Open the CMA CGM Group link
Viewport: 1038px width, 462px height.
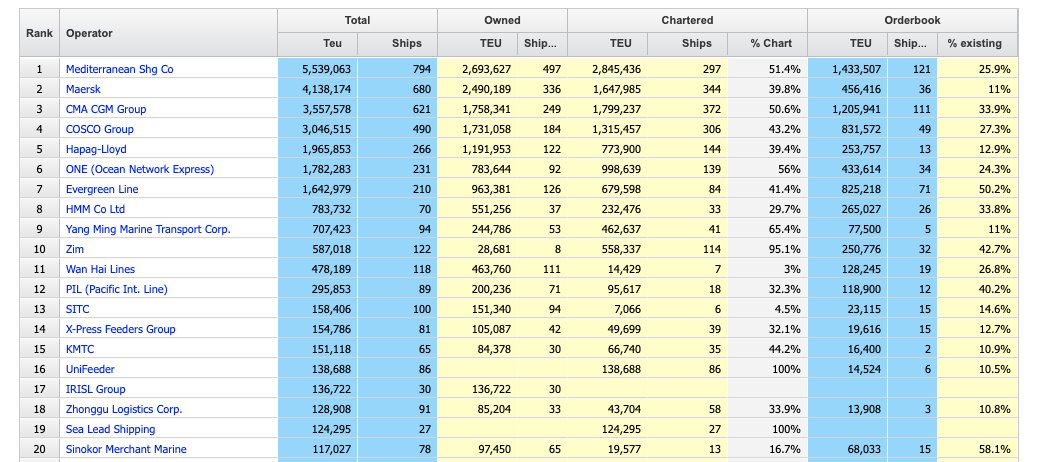pos(106,109)
